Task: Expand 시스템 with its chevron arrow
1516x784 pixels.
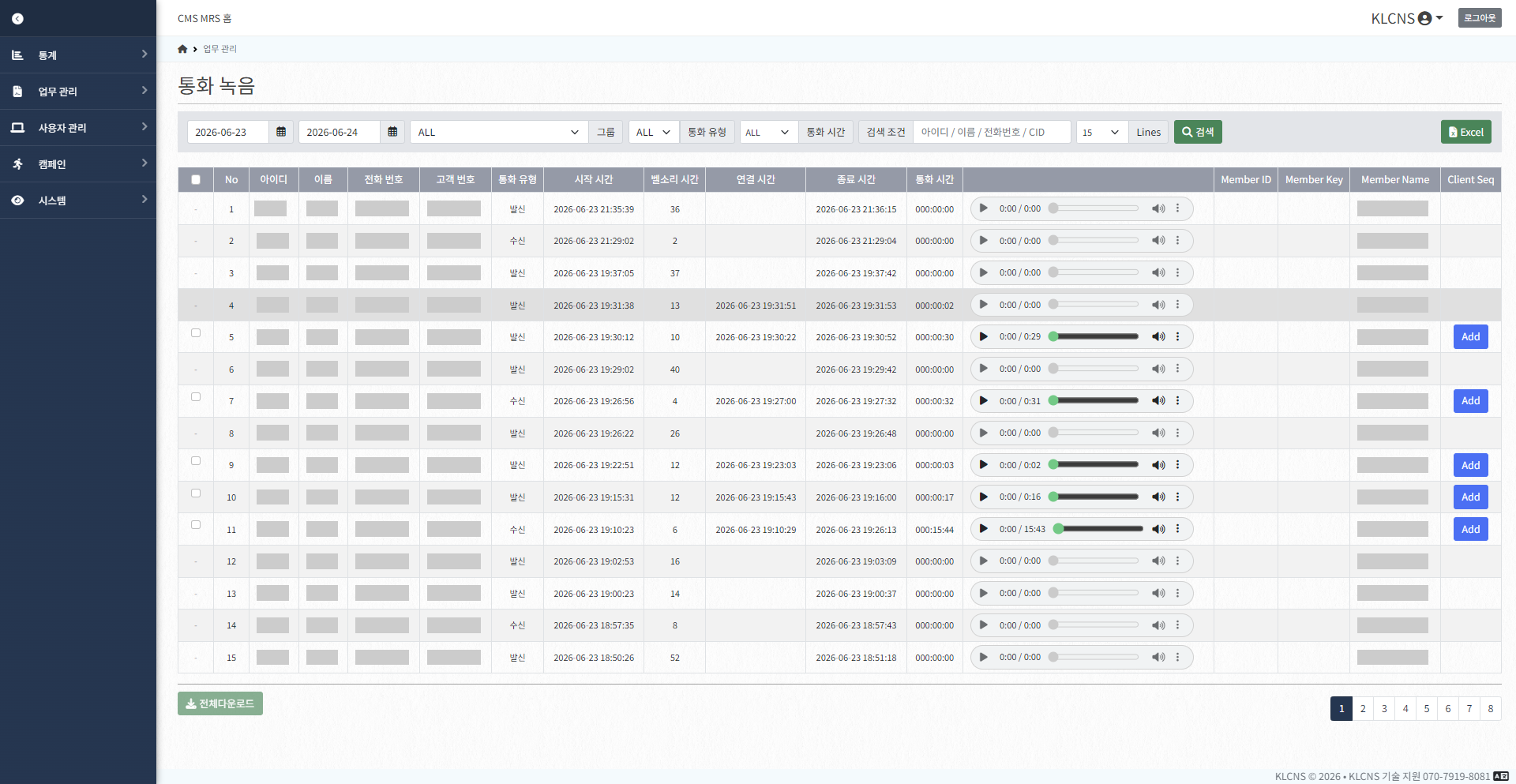Action: coord(144,199)
